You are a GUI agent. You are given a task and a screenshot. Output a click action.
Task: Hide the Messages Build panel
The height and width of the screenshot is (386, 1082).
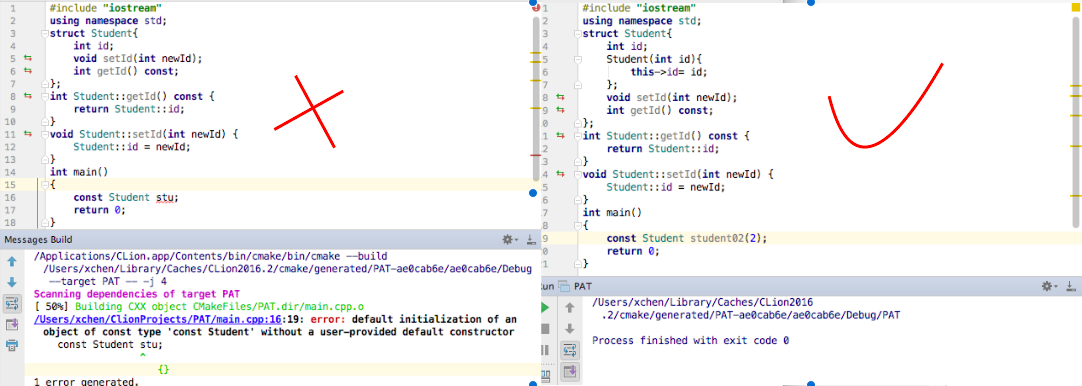pyautogui.click(x=530, y=240)
